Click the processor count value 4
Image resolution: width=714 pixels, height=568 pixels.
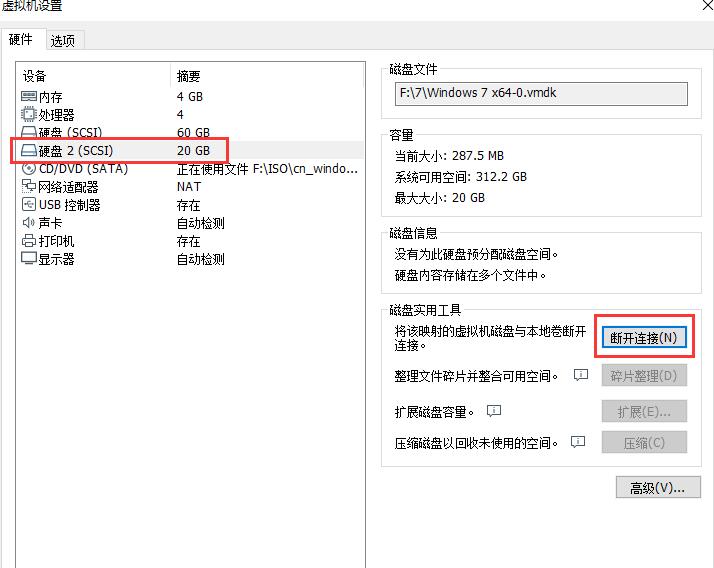click(180, 114)
